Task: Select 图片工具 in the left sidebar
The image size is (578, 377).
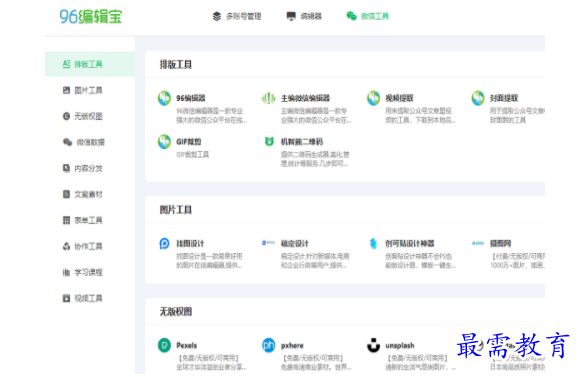Action: [x=90, y=90]
